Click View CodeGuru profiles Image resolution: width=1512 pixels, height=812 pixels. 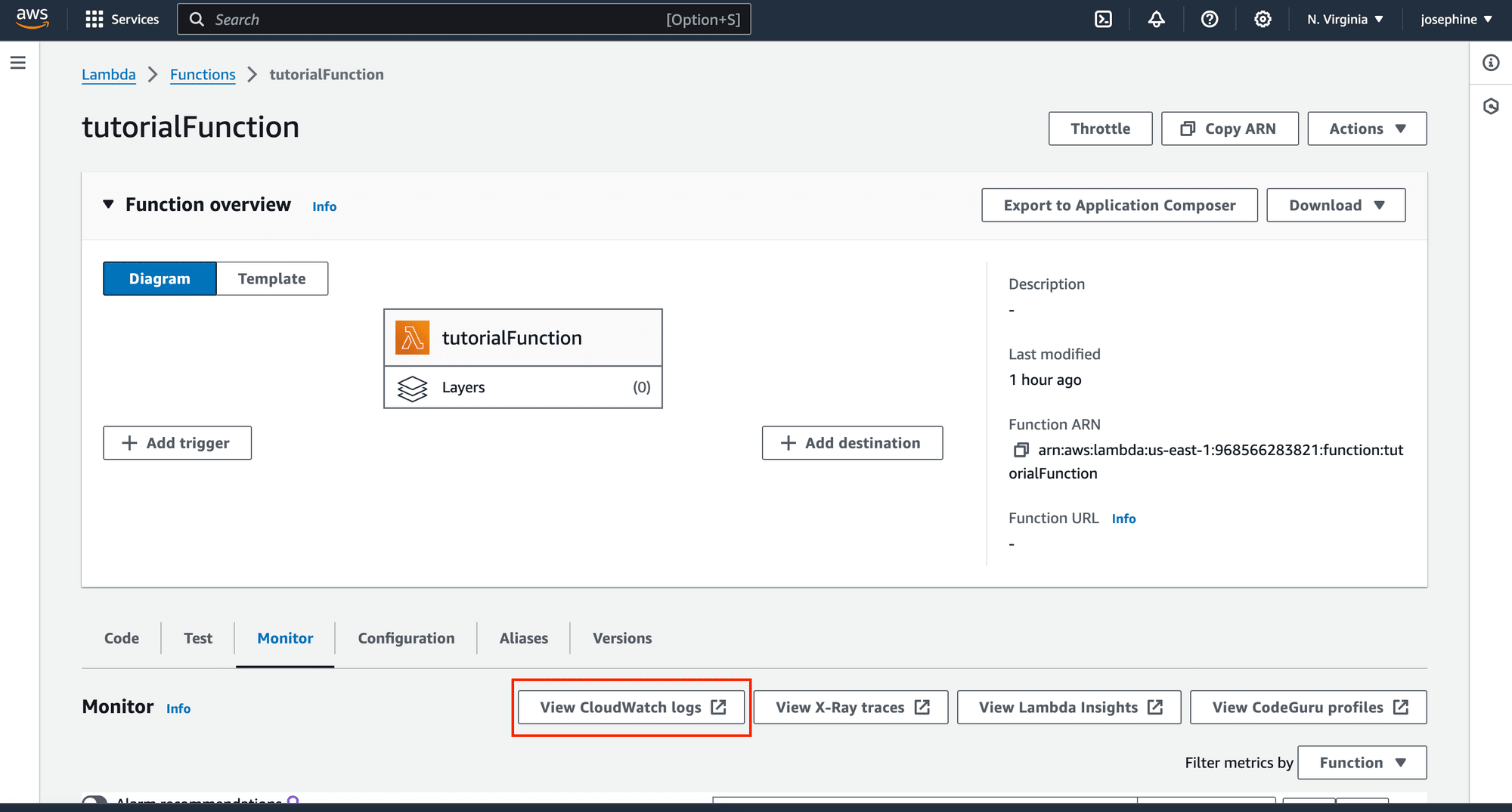pyautogui.click(x=1308, y=708)
